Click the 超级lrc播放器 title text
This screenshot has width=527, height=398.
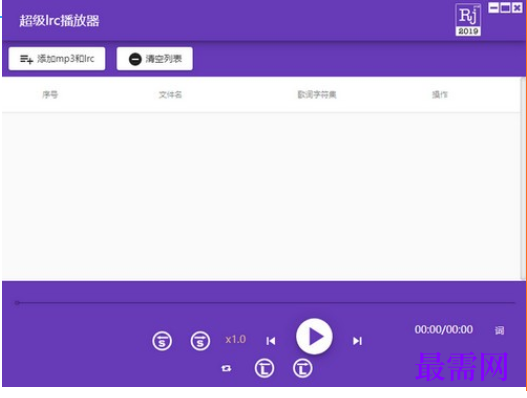[59, 21]
